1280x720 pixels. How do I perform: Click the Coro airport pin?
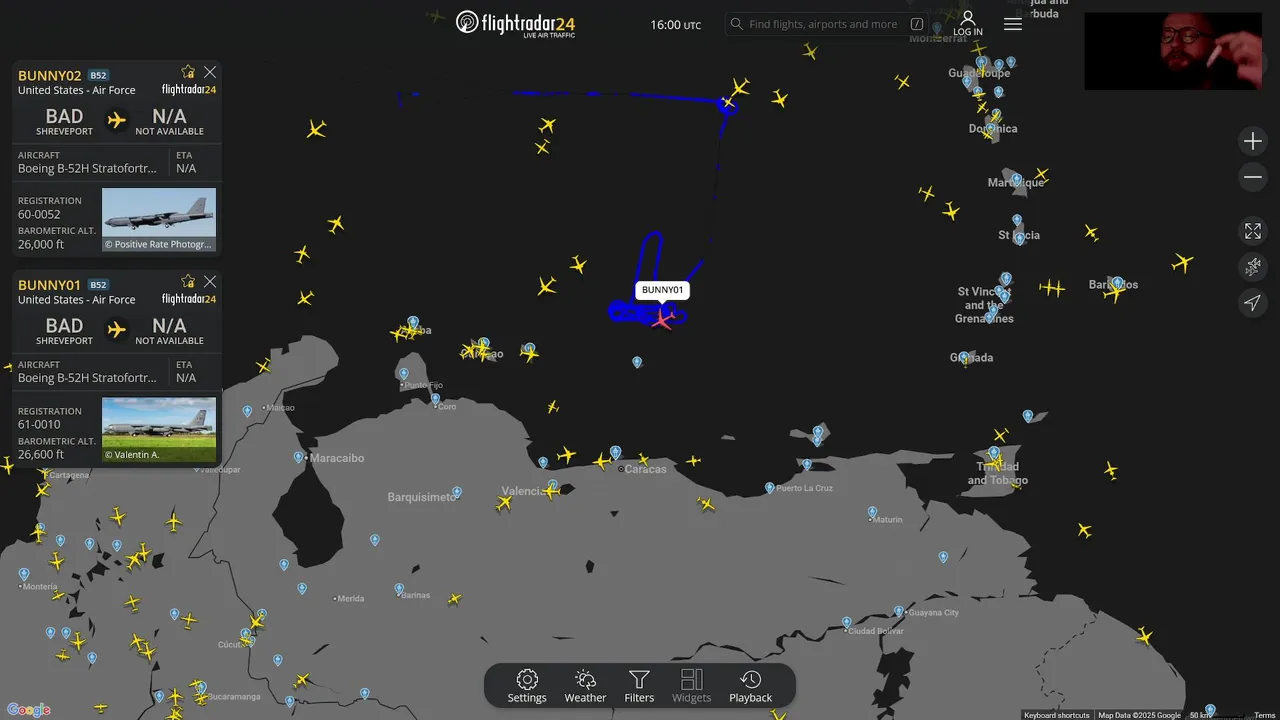tap(435, 398)
